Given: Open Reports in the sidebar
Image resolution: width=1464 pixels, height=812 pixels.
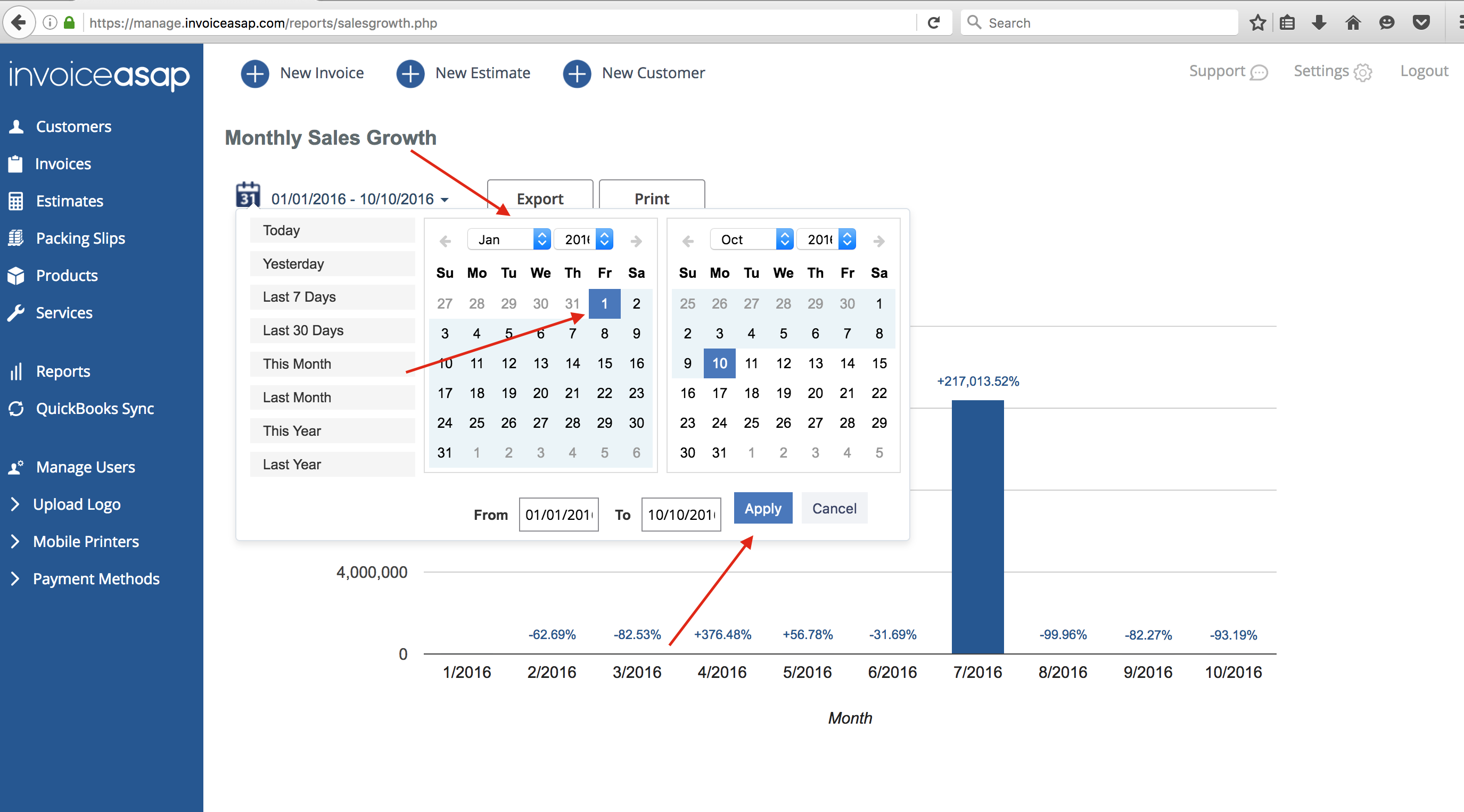Looking at the screenshot, I should [x=62, y=371].
